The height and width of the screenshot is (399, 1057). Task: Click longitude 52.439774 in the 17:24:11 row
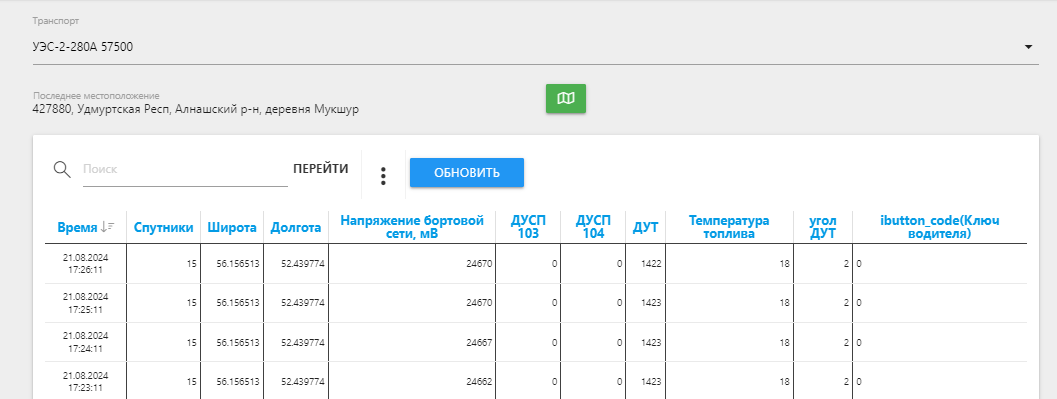coord(303,342)
